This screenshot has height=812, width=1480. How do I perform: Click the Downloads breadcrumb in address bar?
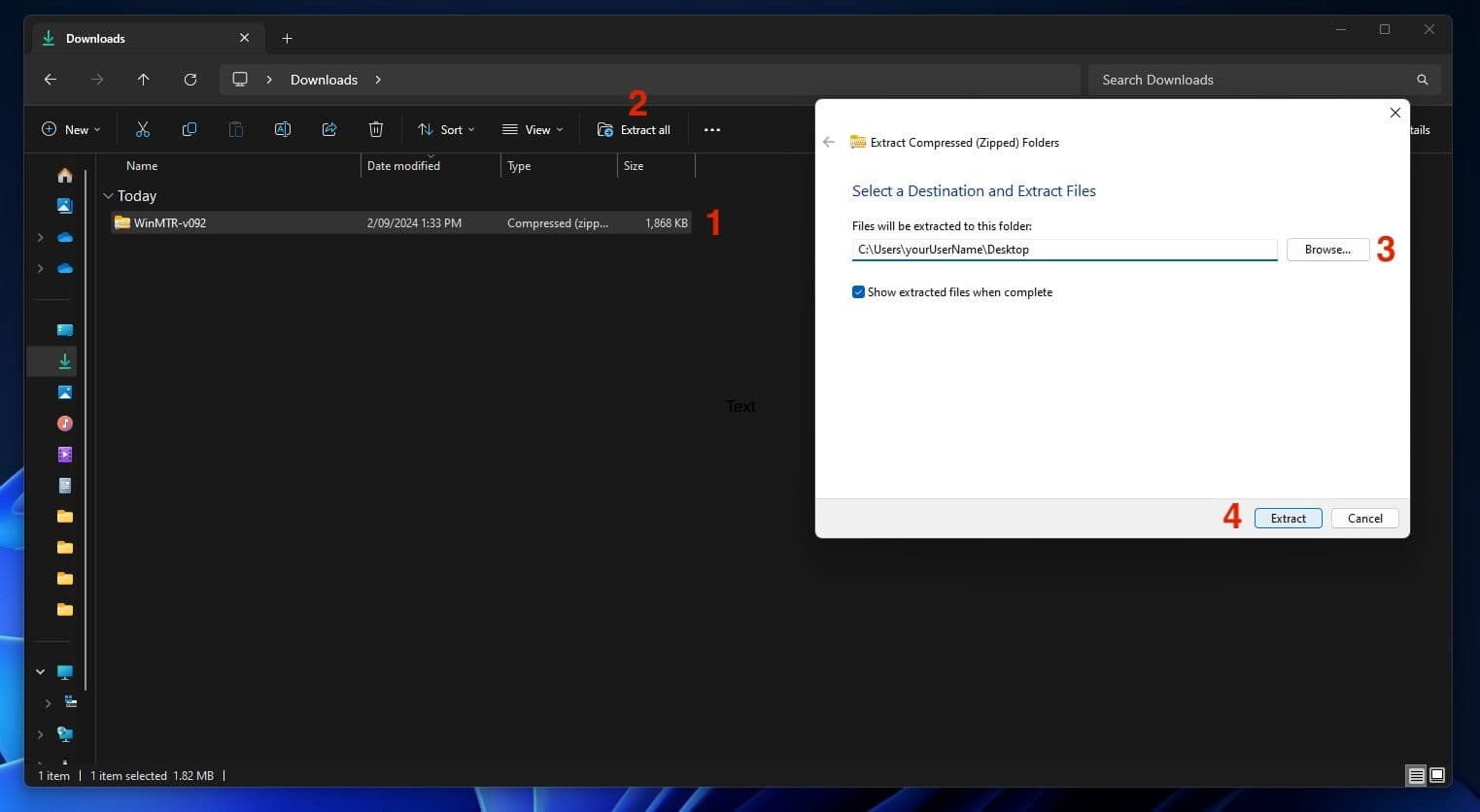[x=324, y=80]
